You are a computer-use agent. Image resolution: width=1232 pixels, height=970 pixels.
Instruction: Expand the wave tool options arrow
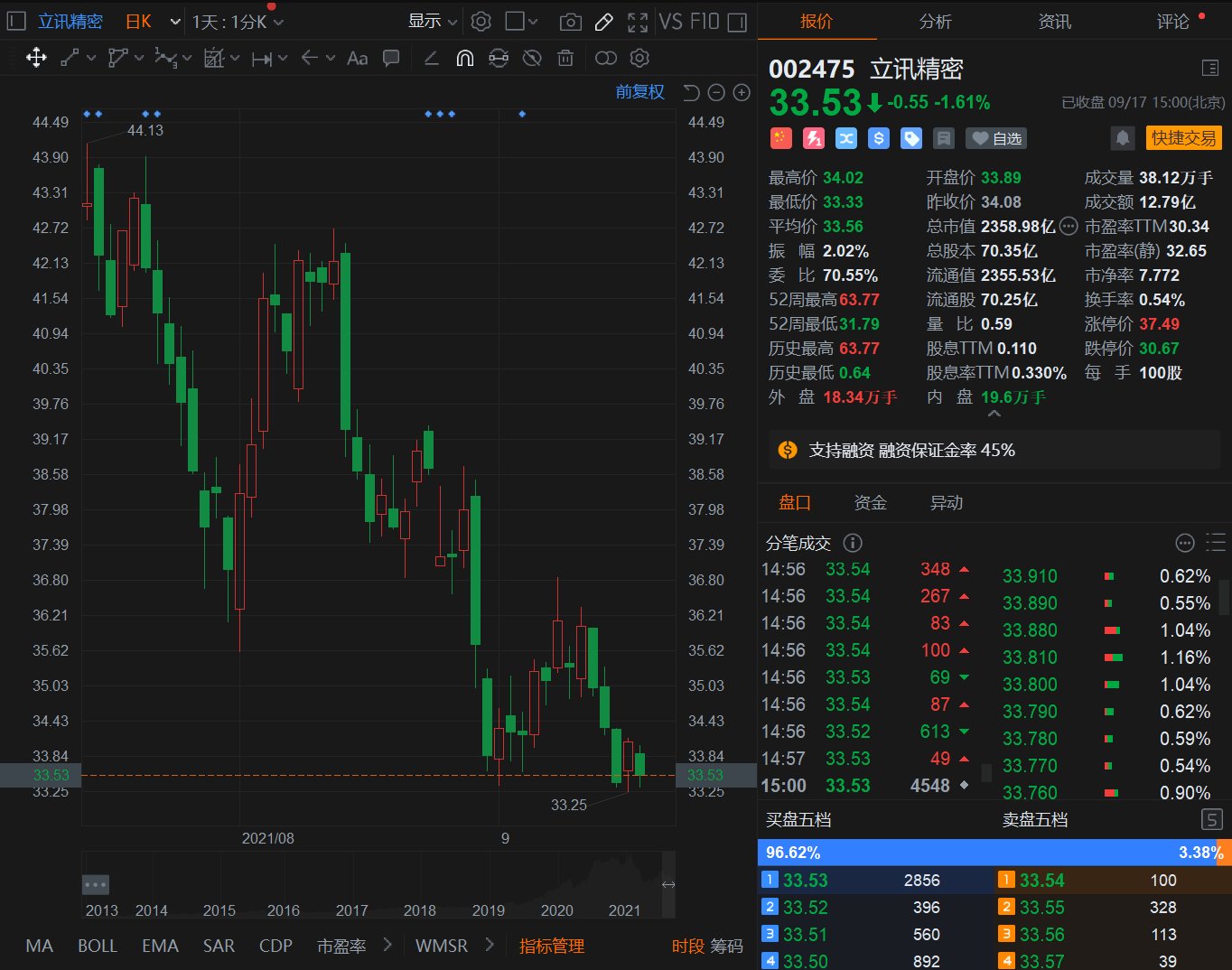(187, 59)
